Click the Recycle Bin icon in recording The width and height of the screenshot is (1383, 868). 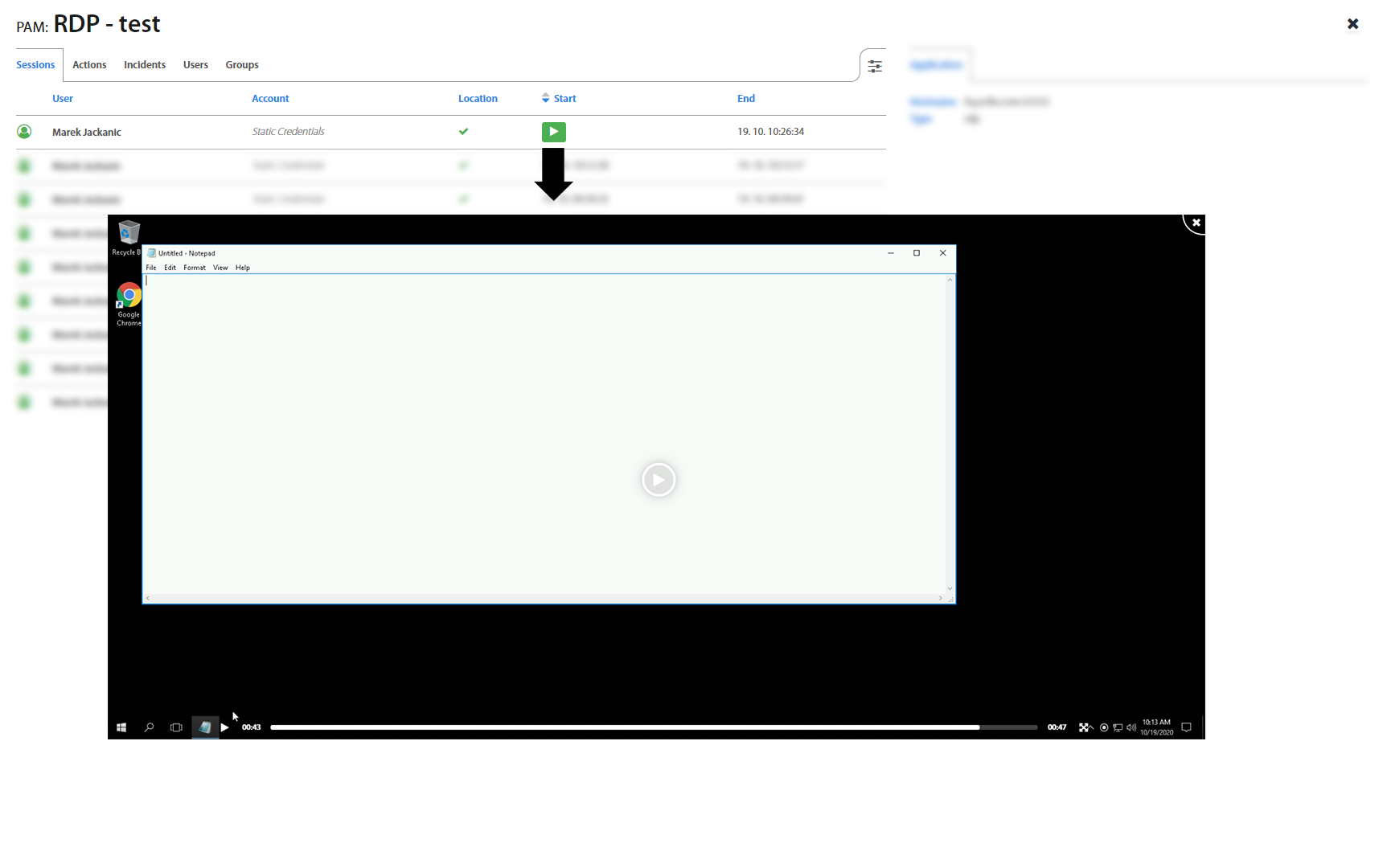129,234
